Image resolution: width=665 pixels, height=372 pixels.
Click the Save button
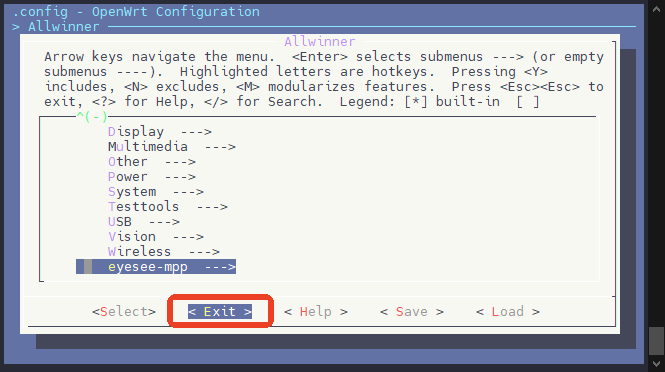[412, 312]
